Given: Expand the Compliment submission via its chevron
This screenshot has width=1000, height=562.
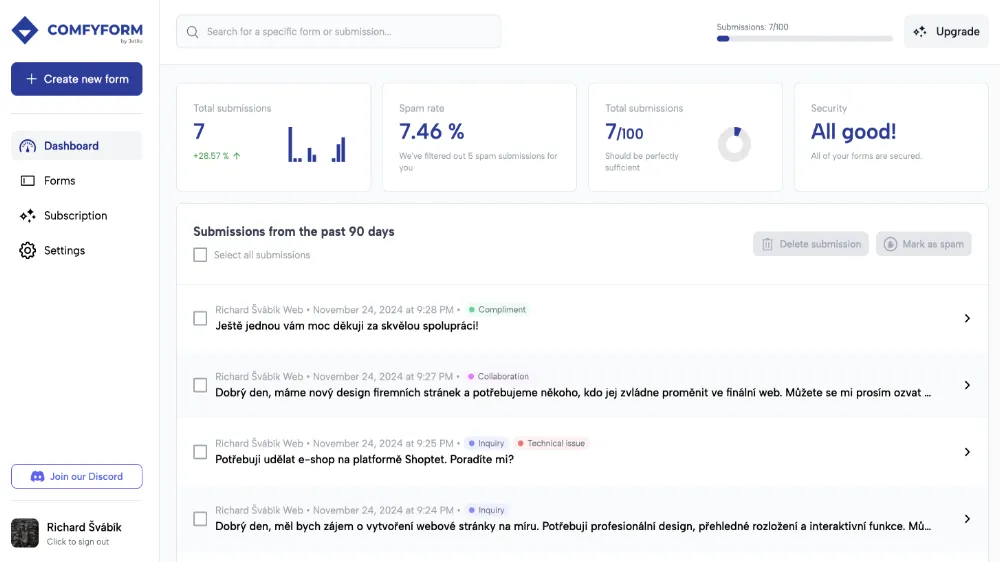Looking at the screenshot, I should (x=967, y=318).
